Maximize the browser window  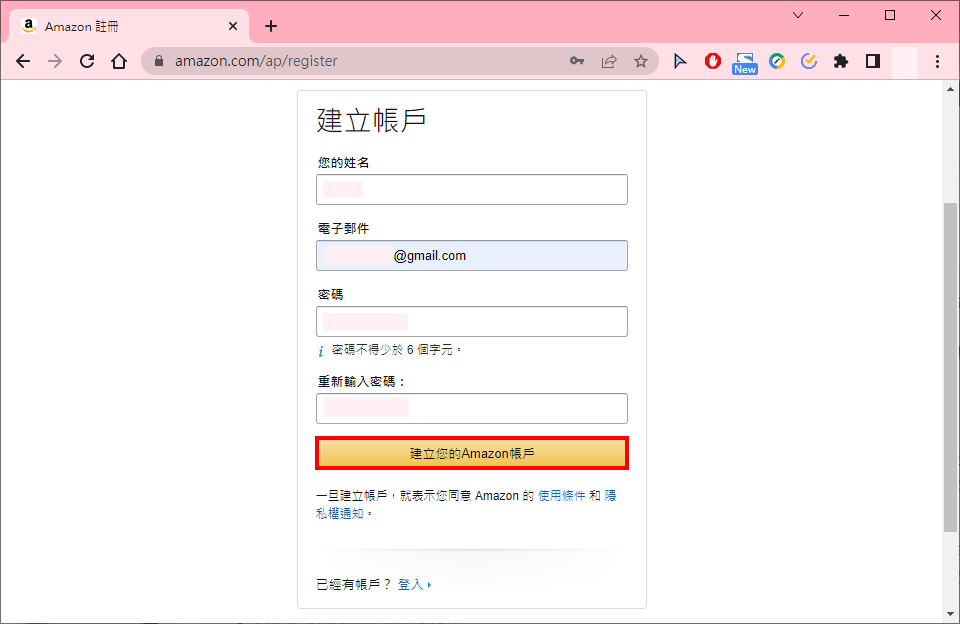coord(890,15)
